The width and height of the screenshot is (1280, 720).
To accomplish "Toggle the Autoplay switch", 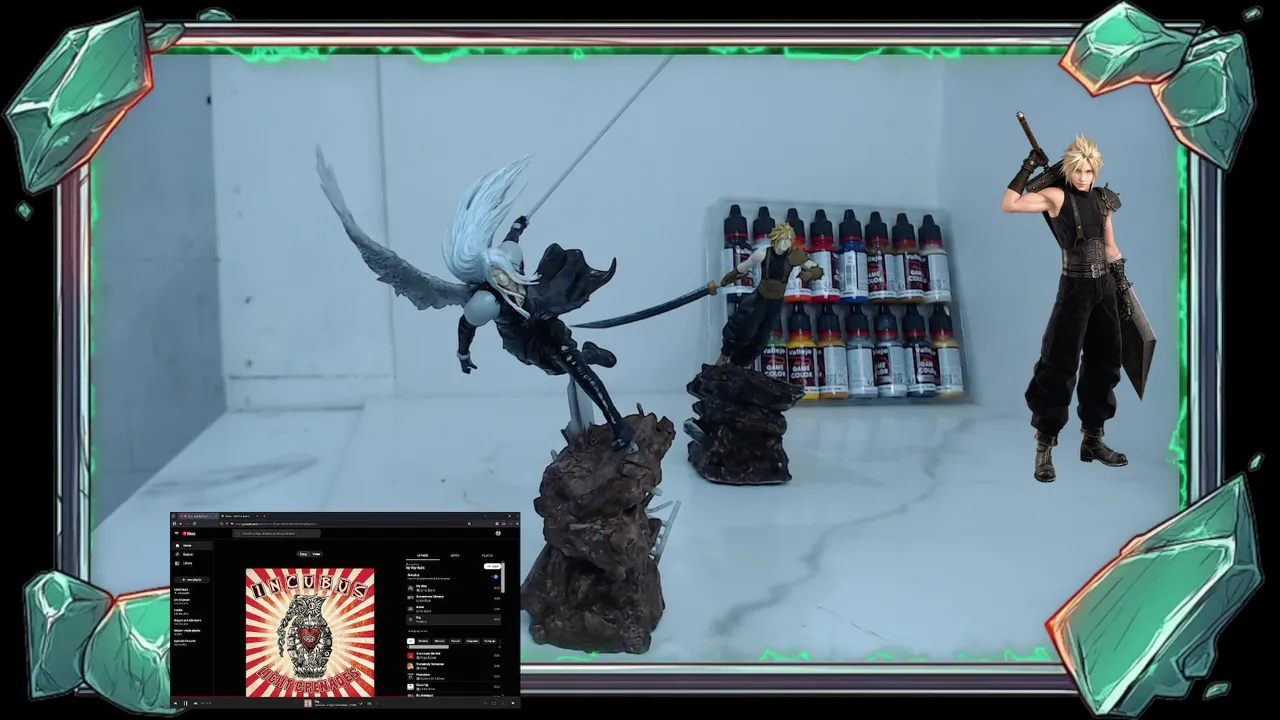I will (x=495, y=576).
